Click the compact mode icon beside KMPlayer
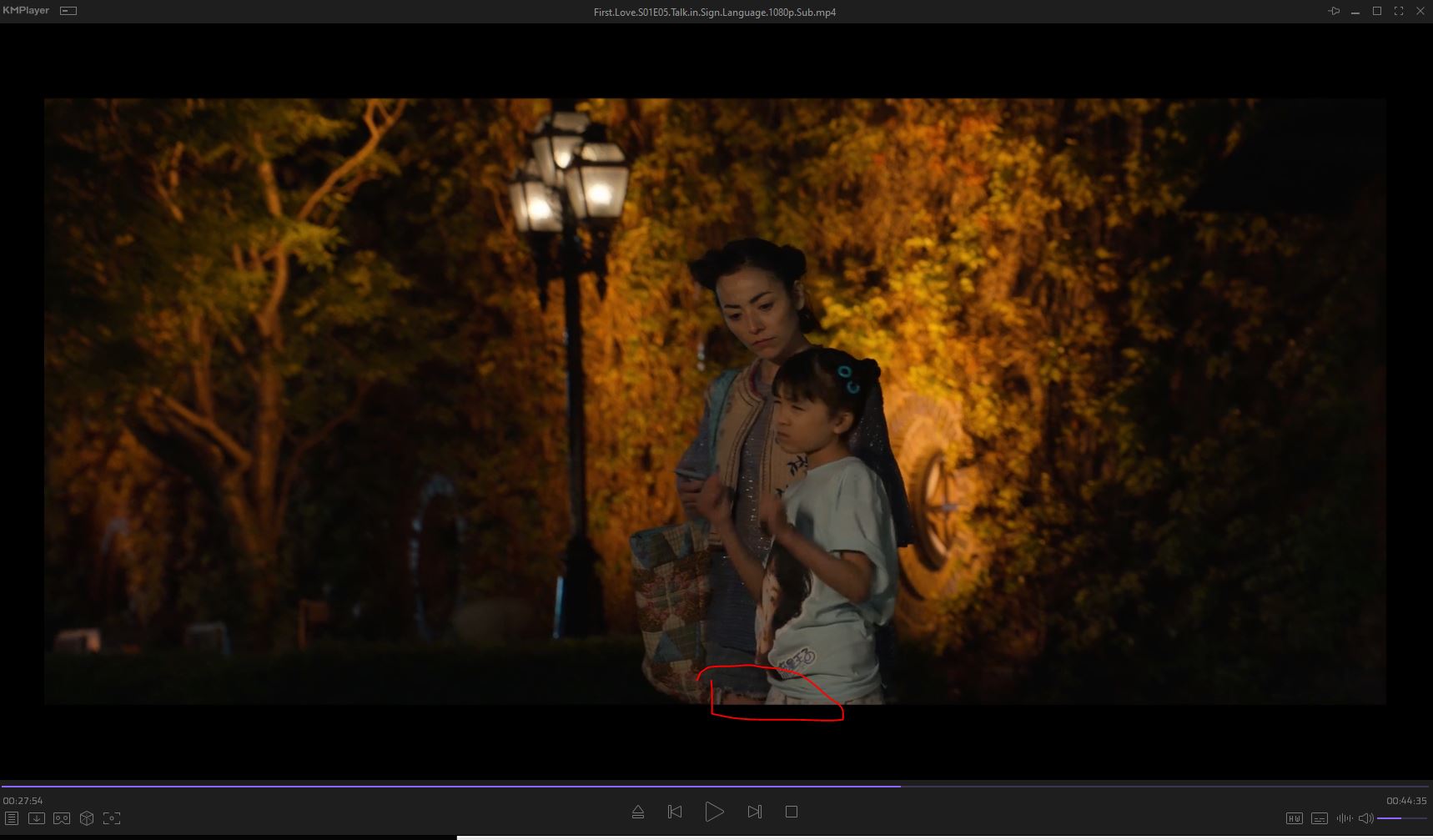 tap(69, 11)
